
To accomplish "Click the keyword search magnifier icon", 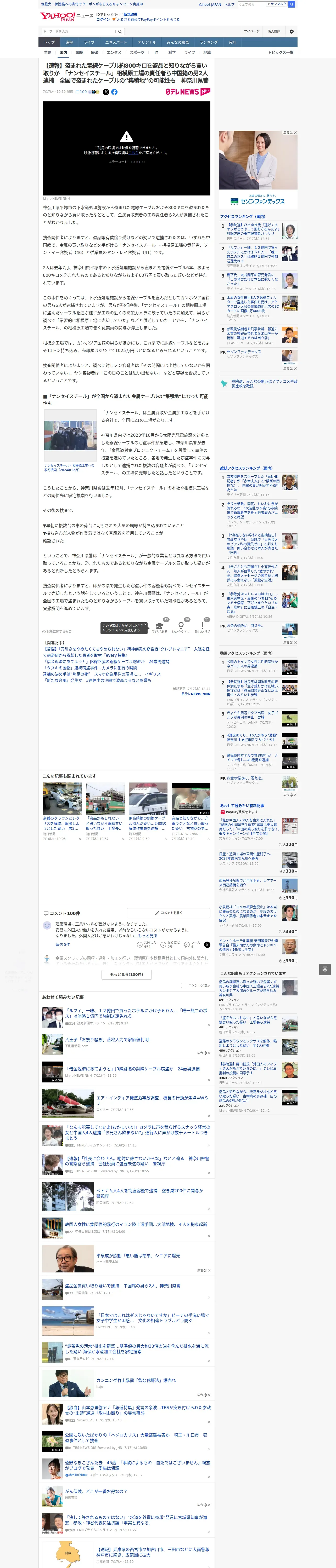I will click(120, 32).
